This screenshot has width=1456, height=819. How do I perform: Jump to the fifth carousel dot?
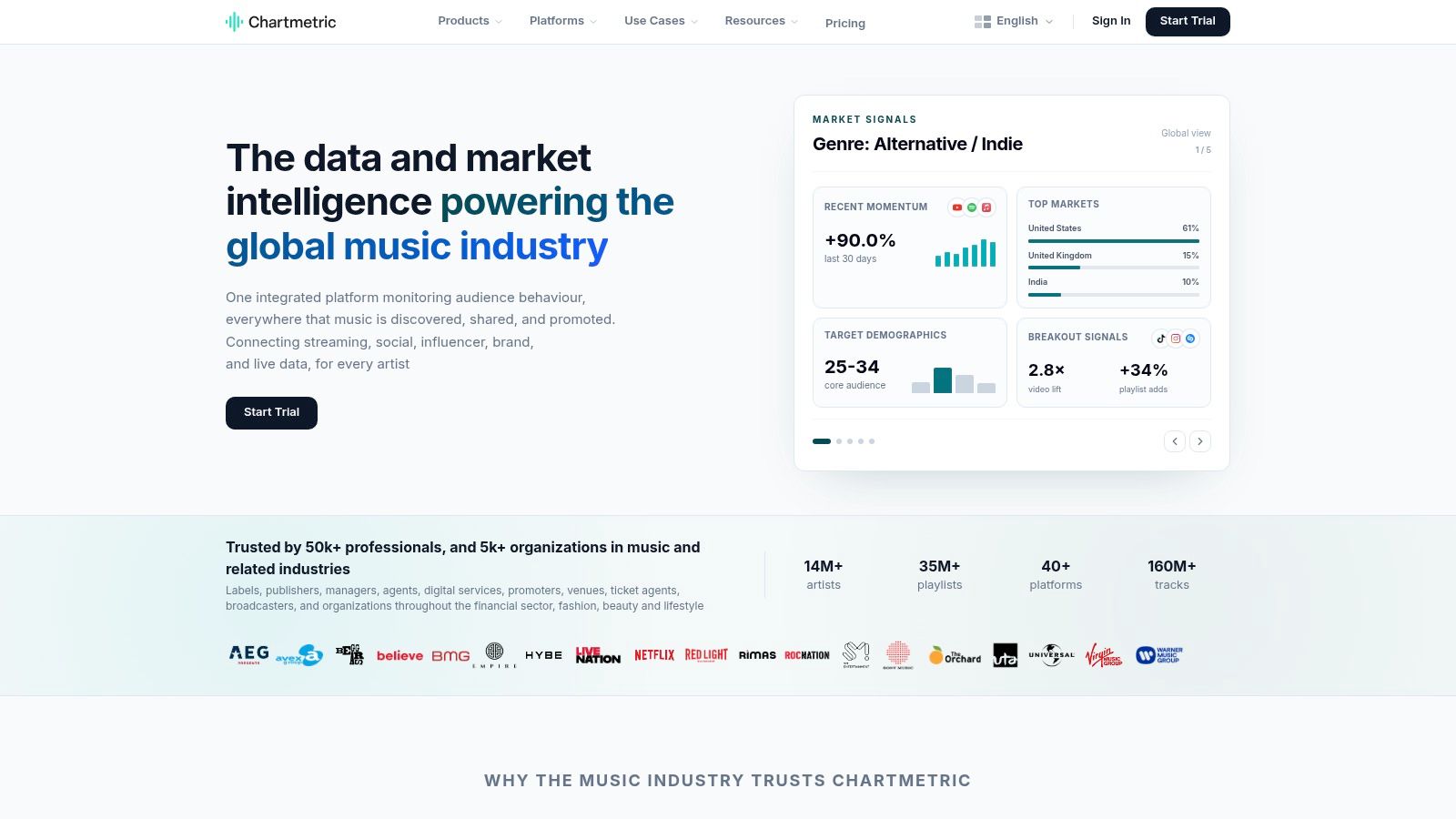(x=872, y=441)
